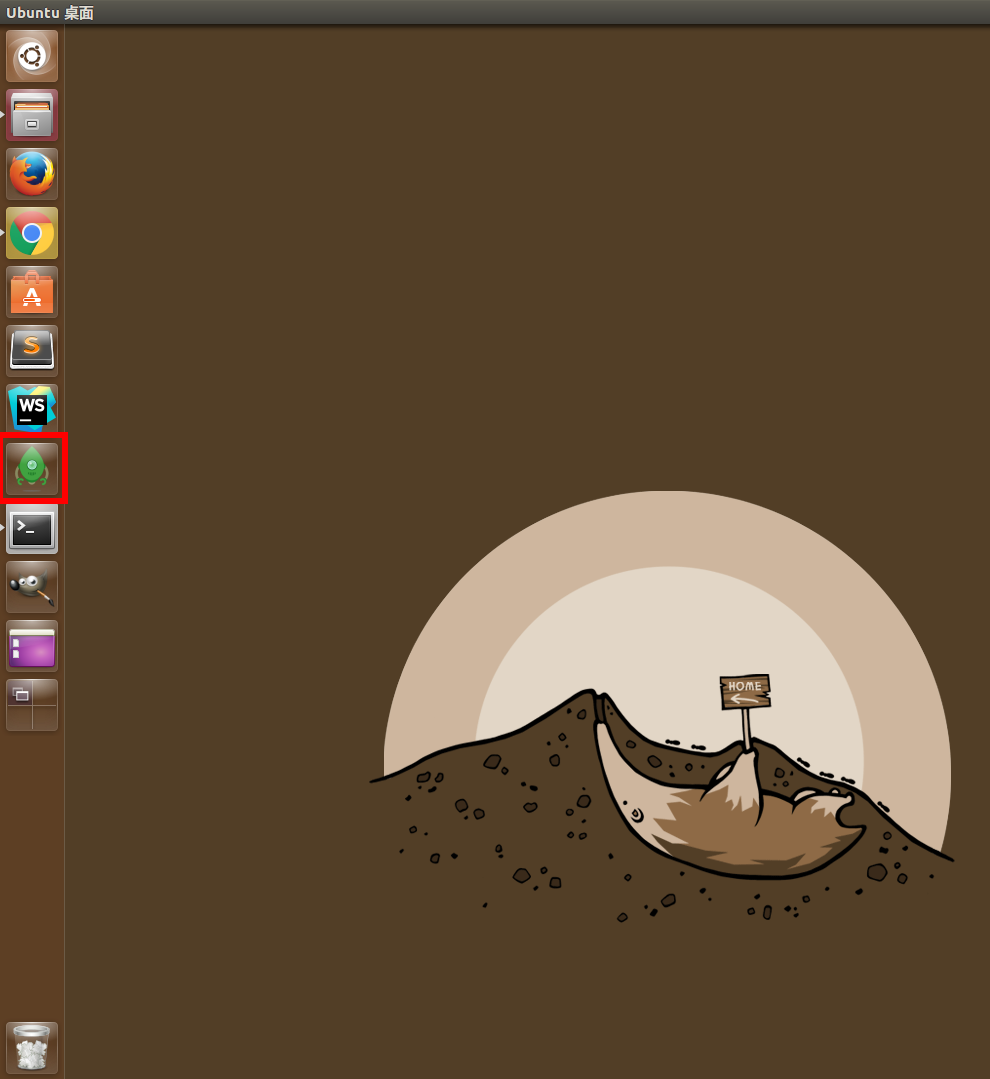Launch Robomongo green rocket icon
The image size is (990, 1079).
32,468
